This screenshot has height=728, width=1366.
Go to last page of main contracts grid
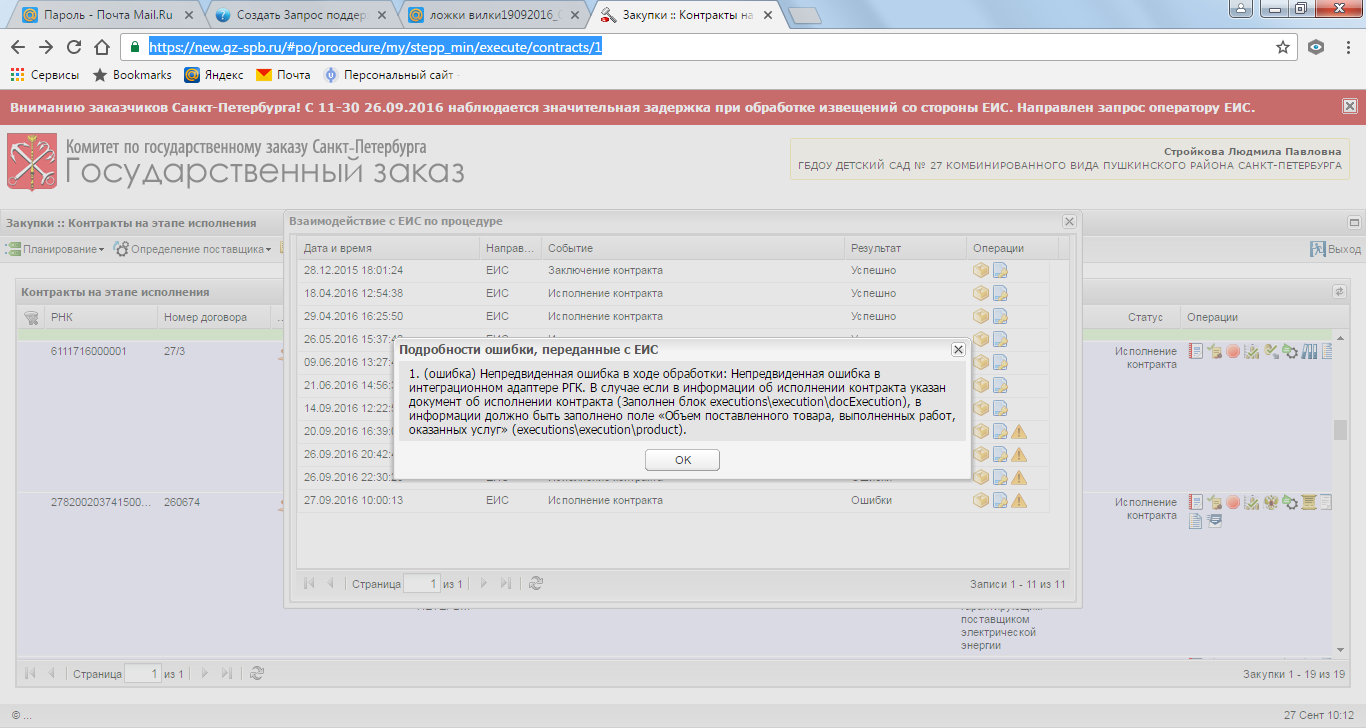point(226,674)
